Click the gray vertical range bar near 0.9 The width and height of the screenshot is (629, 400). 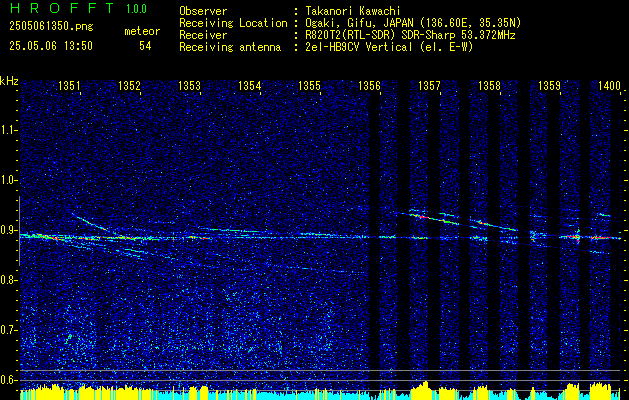(19, 231)
